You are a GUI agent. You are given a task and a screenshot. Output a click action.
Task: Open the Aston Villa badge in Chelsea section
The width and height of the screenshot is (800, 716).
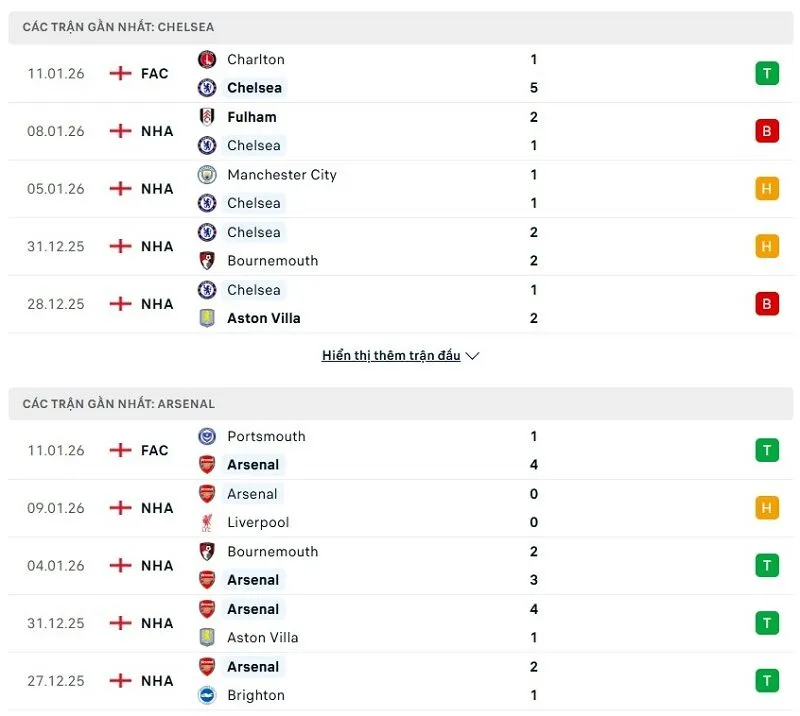click(x=206, y=318)
